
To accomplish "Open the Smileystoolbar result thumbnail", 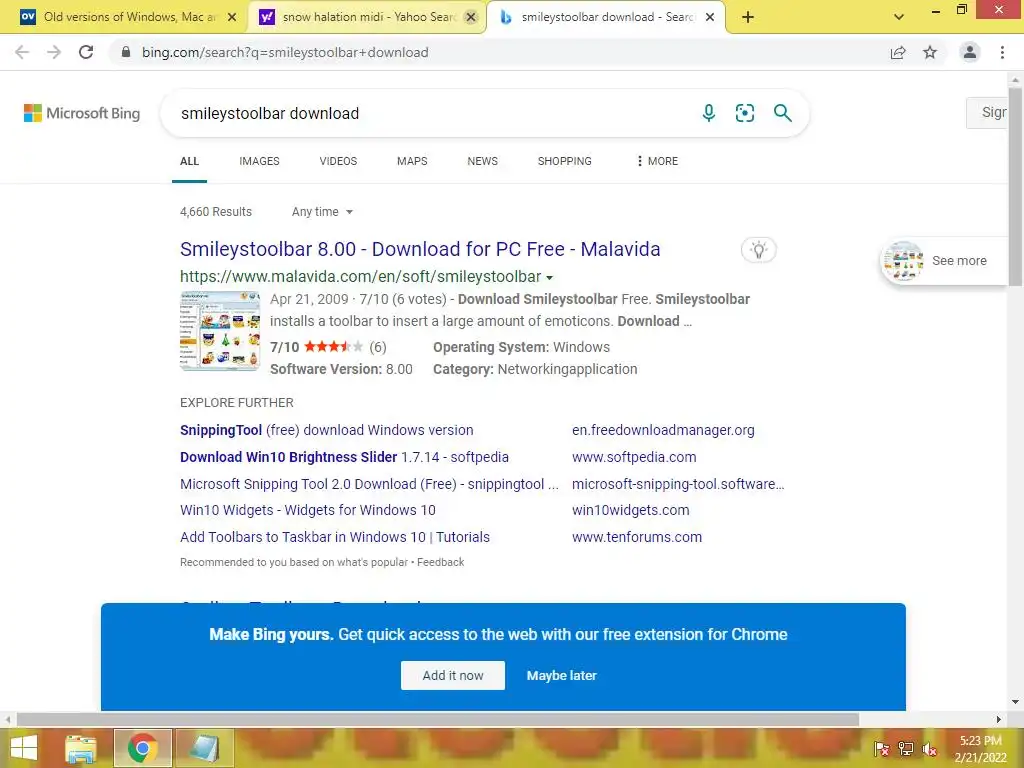I will (220, 331).
